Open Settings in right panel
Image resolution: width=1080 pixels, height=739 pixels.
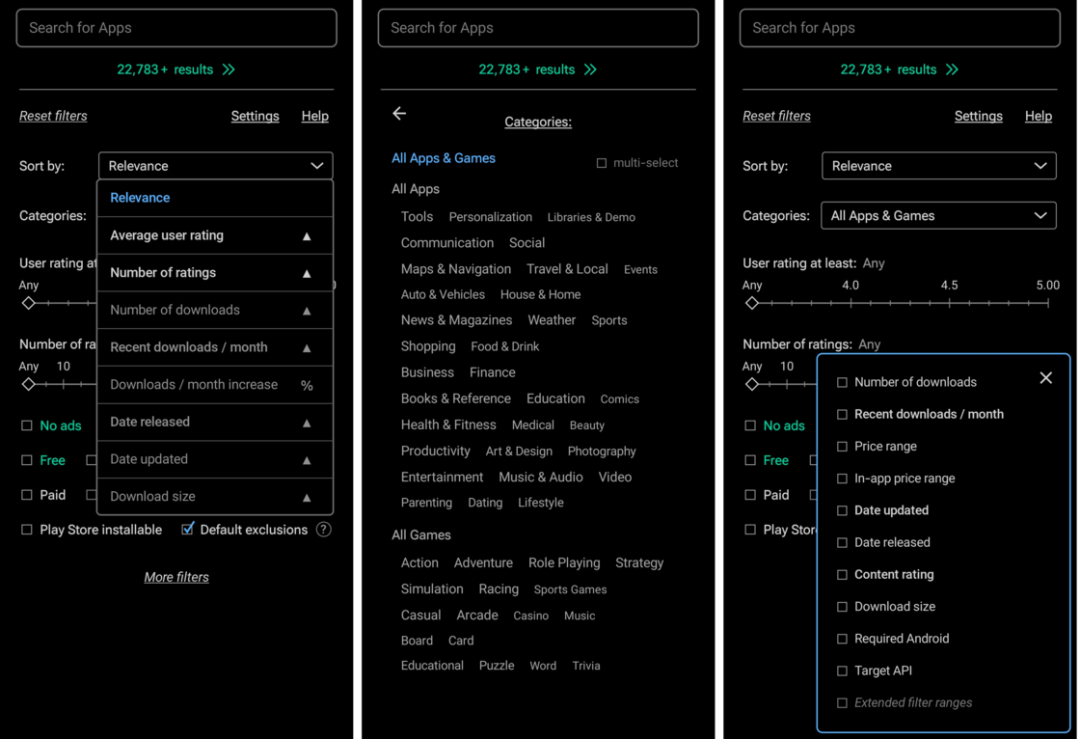[x=978, y=116]
